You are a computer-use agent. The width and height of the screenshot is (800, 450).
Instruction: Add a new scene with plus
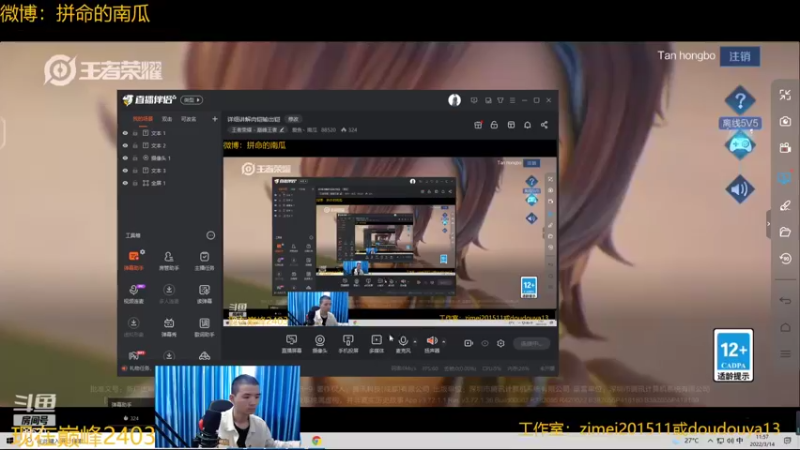215,119
